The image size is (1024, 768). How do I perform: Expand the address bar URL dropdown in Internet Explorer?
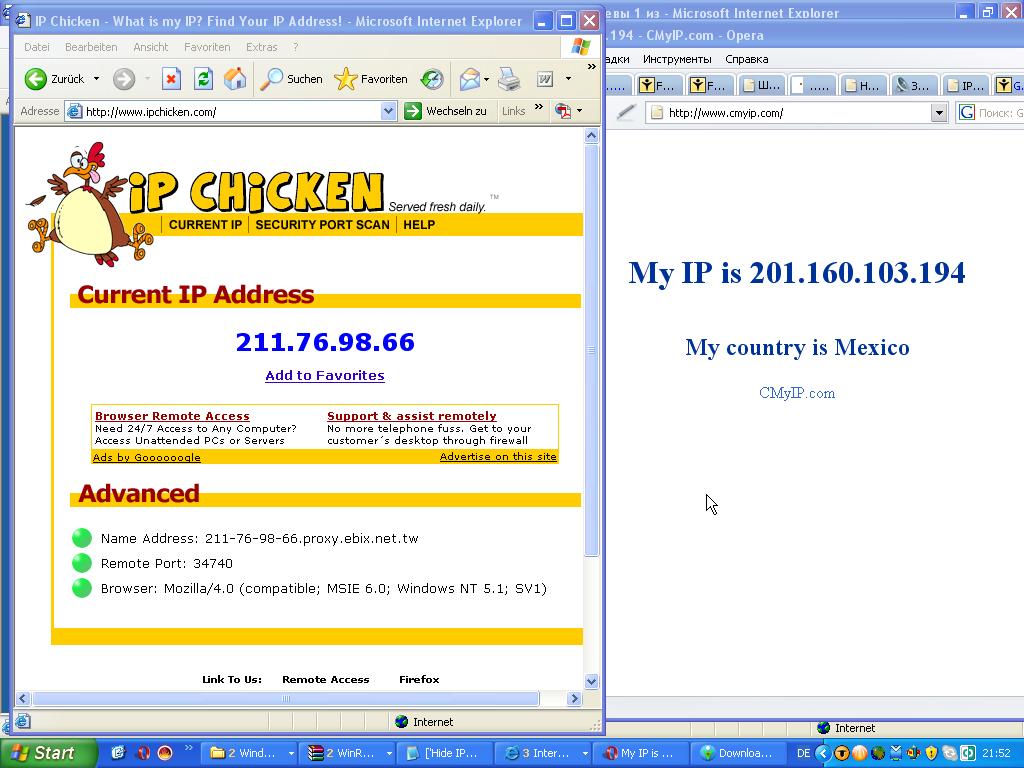388,111
